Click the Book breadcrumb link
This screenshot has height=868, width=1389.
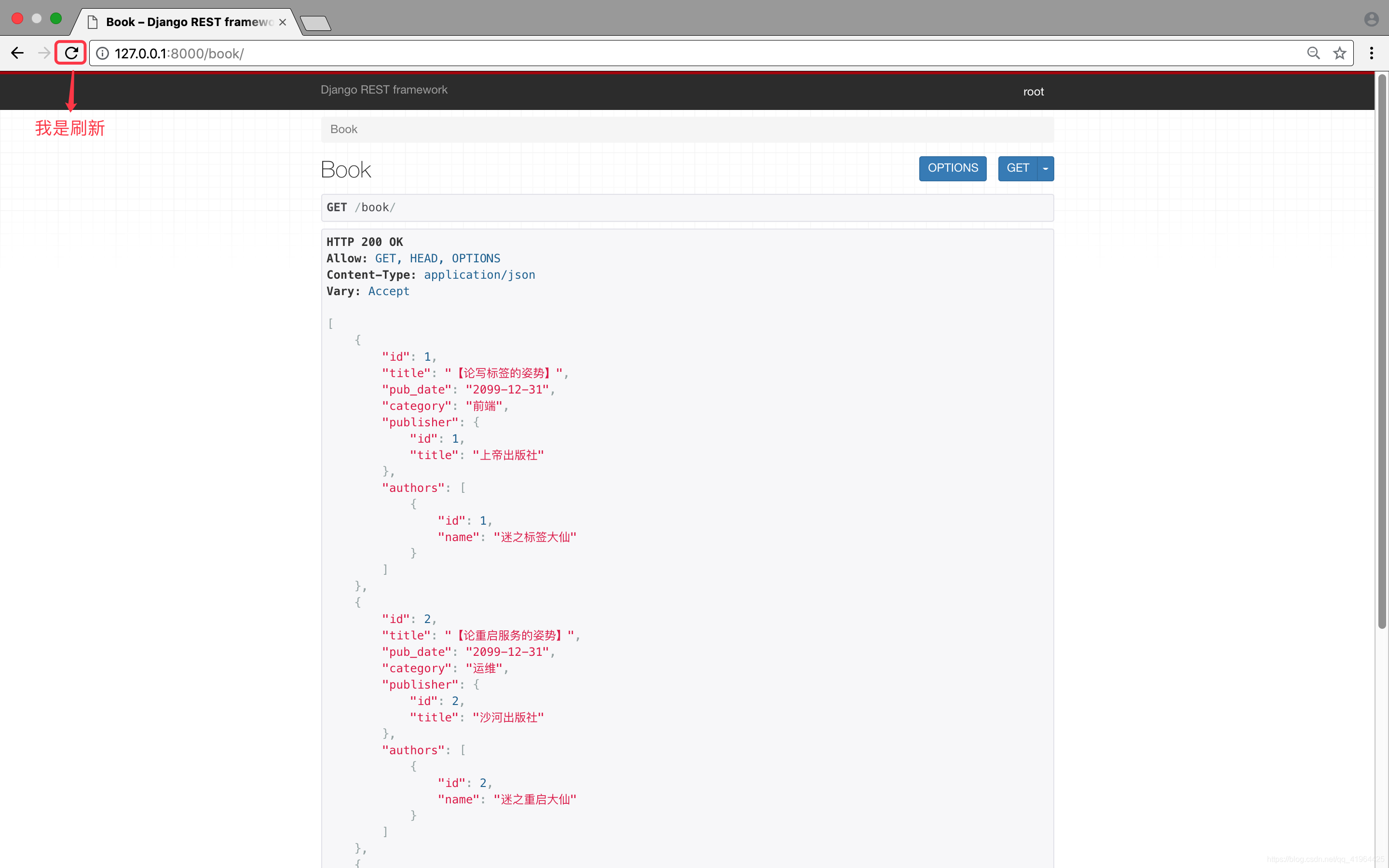point(344,129)
